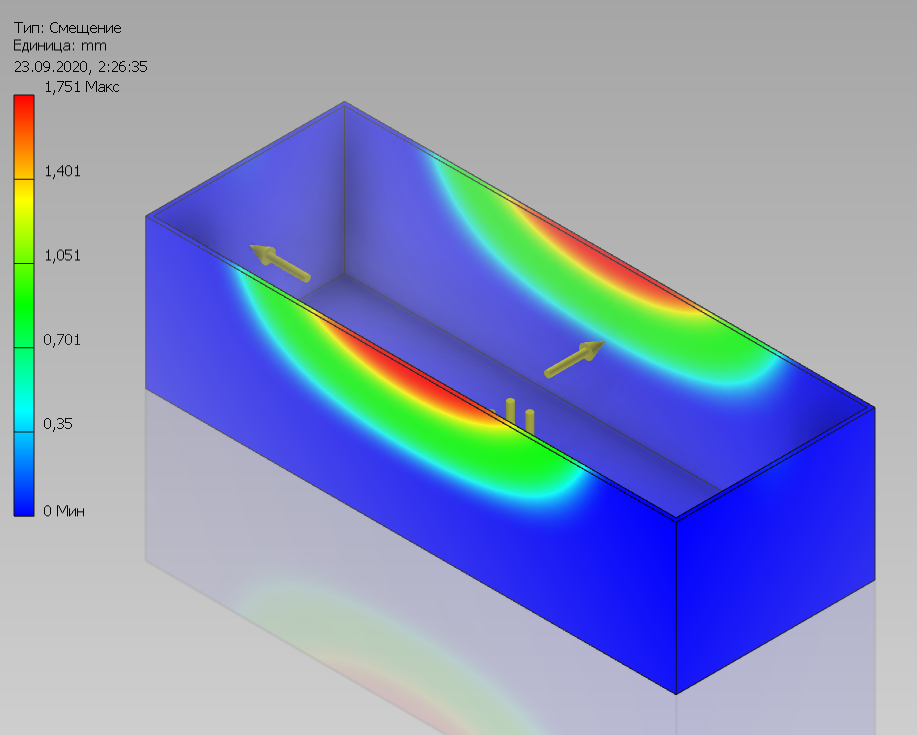Click the date stamp '23.09.2020, 2:26:35'
The width and height of the screenshot is (917, 735).
coord(81,67)
